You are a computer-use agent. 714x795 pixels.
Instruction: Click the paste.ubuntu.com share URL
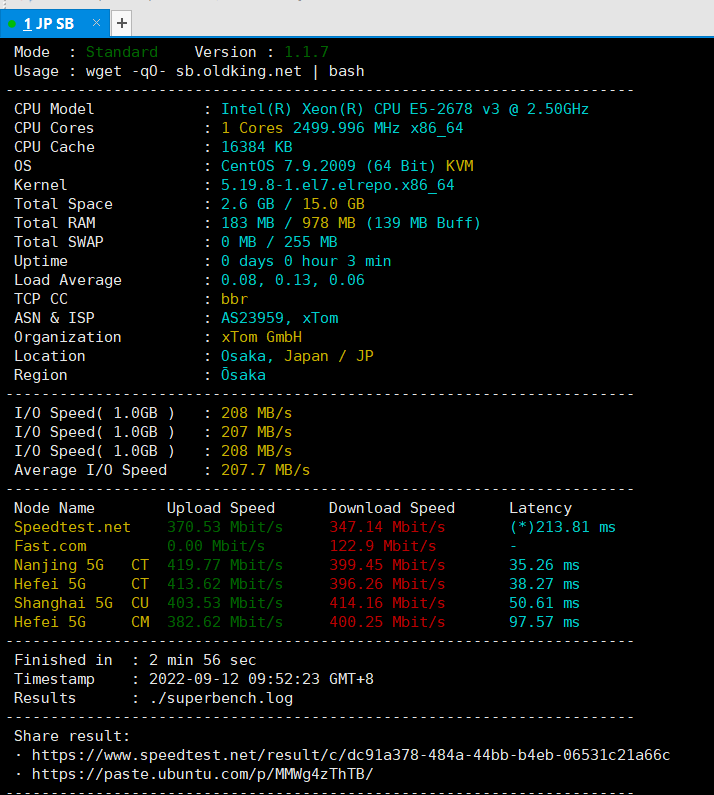pos(202,774)
